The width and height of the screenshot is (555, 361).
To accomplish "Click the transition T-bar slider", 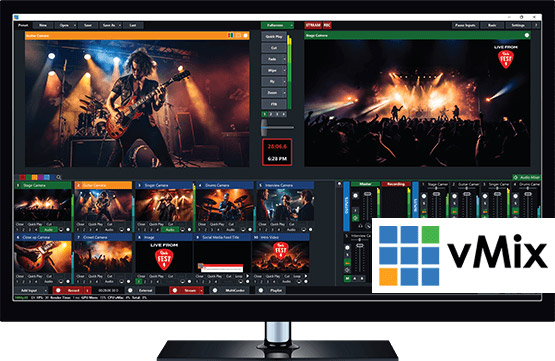I will click(264, 127).
